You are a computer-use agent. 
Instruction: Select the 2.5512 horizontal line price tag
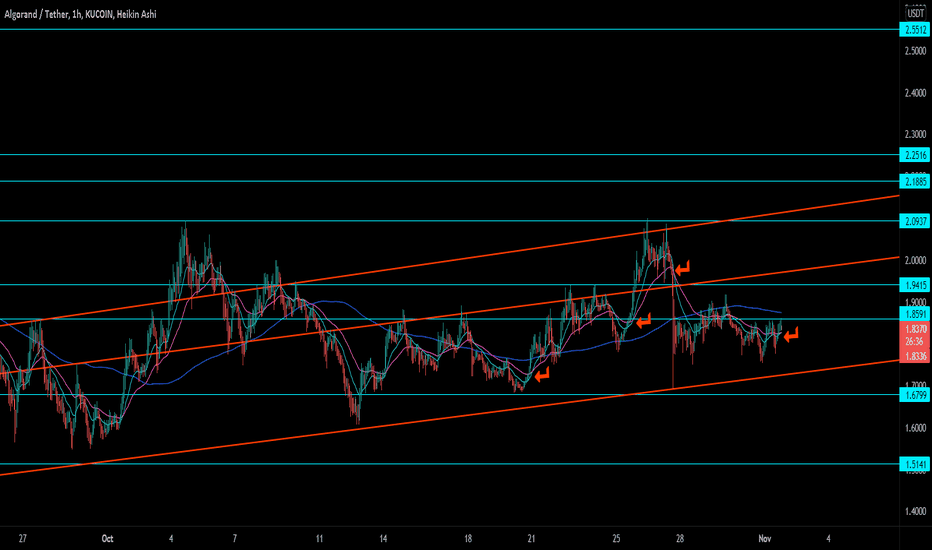point(915,30)
